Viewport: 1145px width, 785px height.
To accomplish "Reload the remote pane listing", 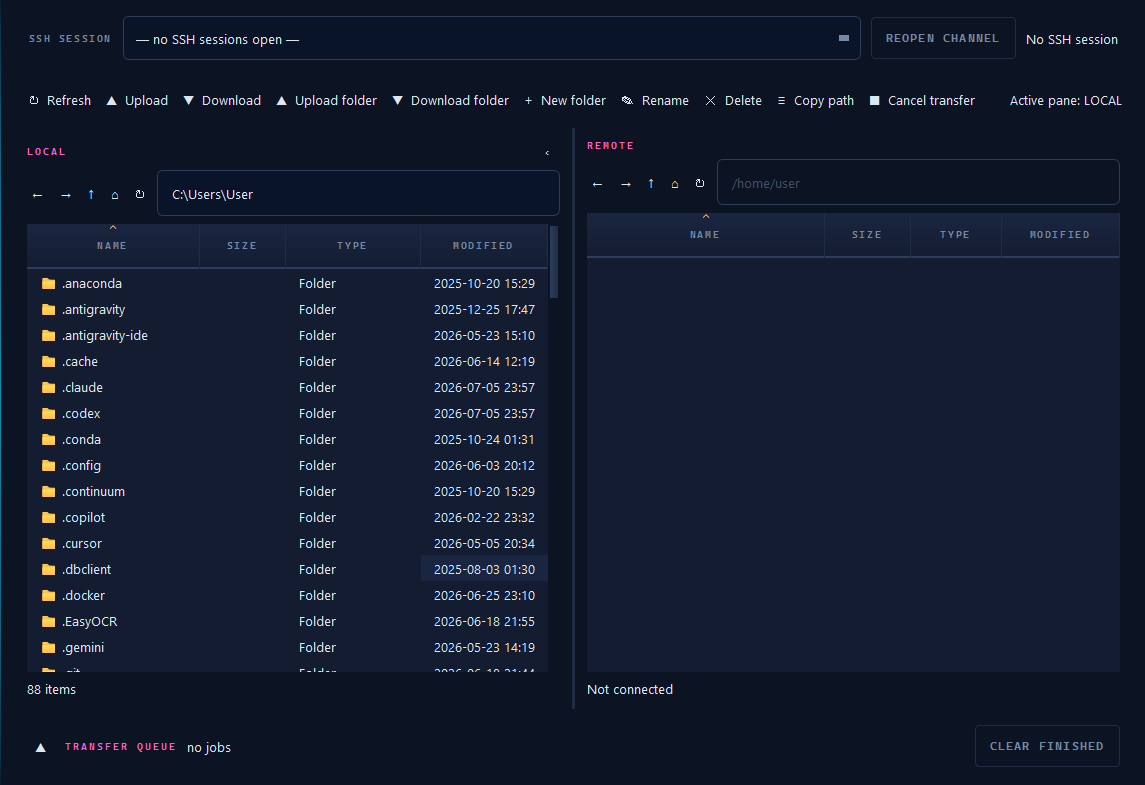I will pos(700,184).
